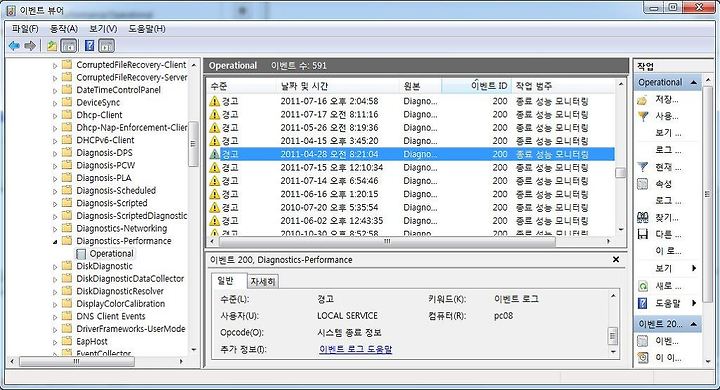Open the Help toolbar icon

tap(90, 45)
